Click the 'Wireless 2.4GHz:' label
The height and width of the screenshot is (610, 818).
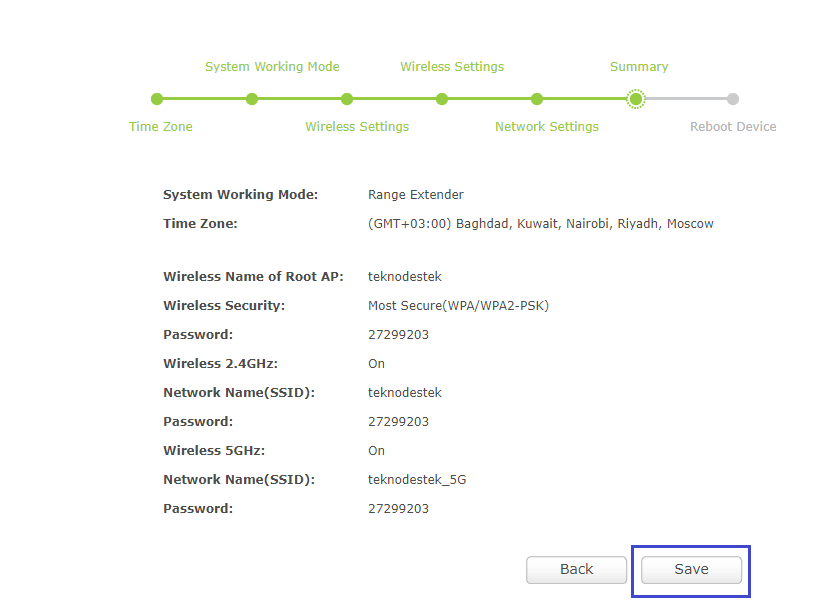(221, 364)
